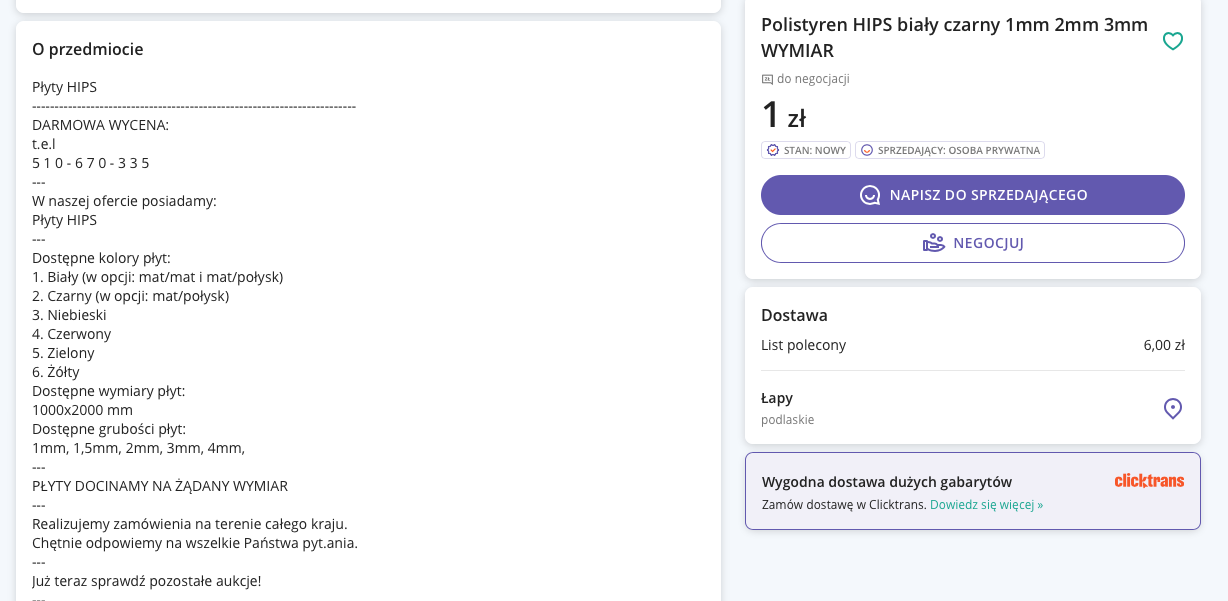Click the listing title 'Polistyren HIPS biały czarny'
Viewport: 1228px width, 601px height.
coord(955,37)
